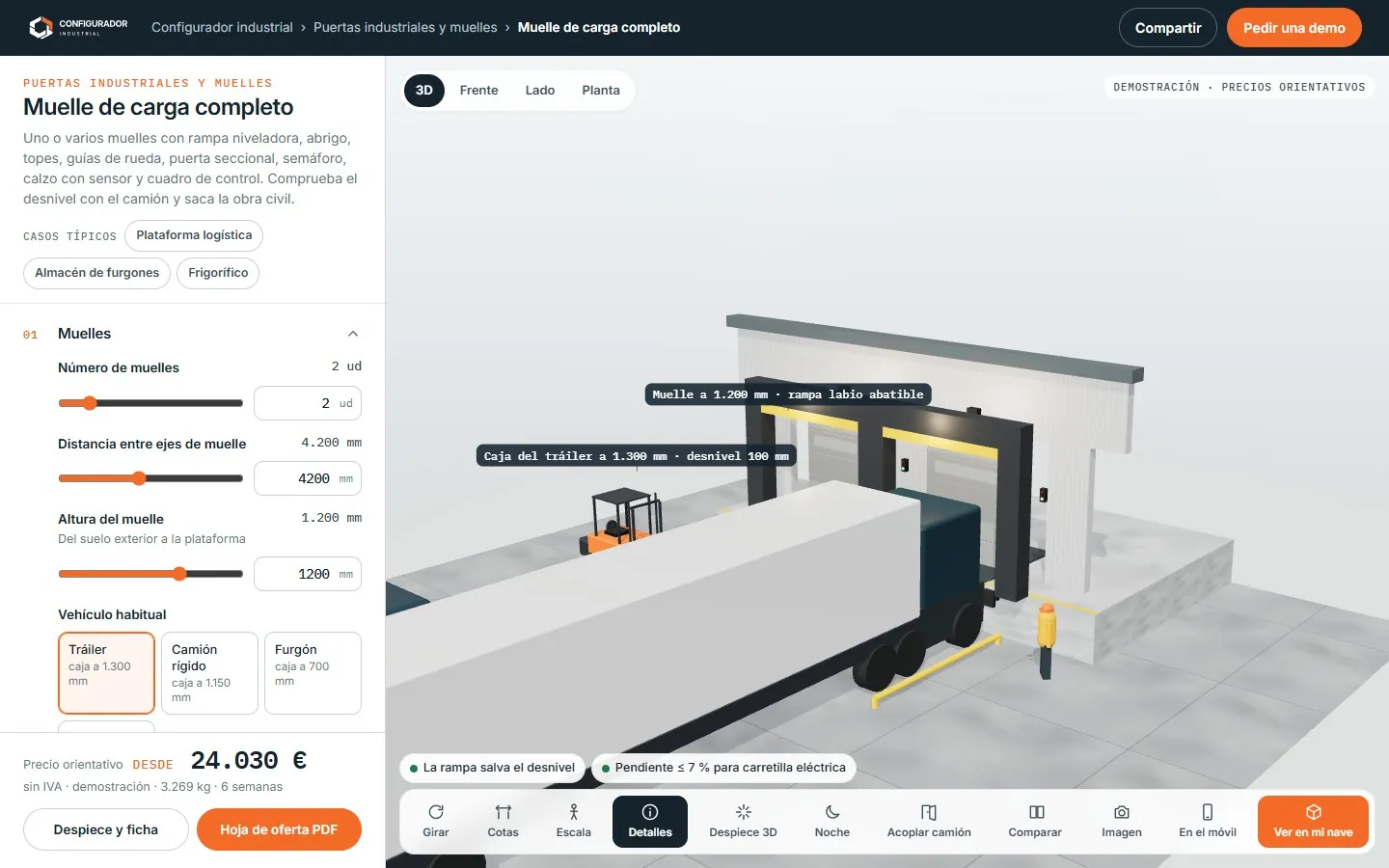Click the Caja del tráiler annotation label
1389x868 pixels.
(x=637, y=456)
